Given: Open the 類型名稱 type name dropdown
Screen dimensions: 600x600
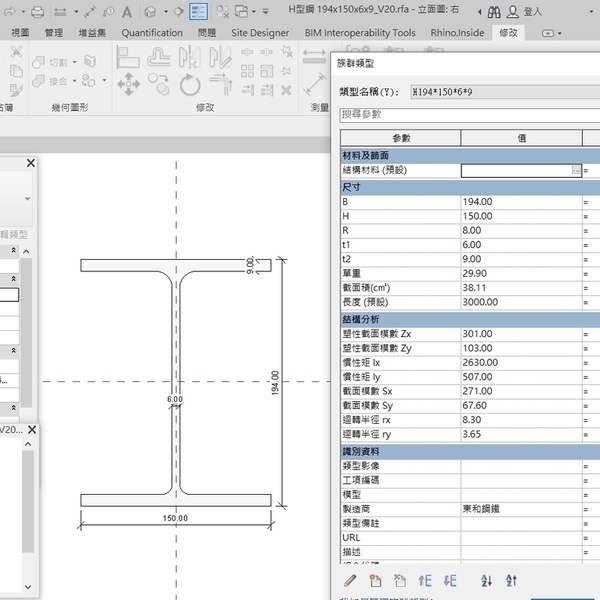Looking at the screenshot, I should [500, 90].
